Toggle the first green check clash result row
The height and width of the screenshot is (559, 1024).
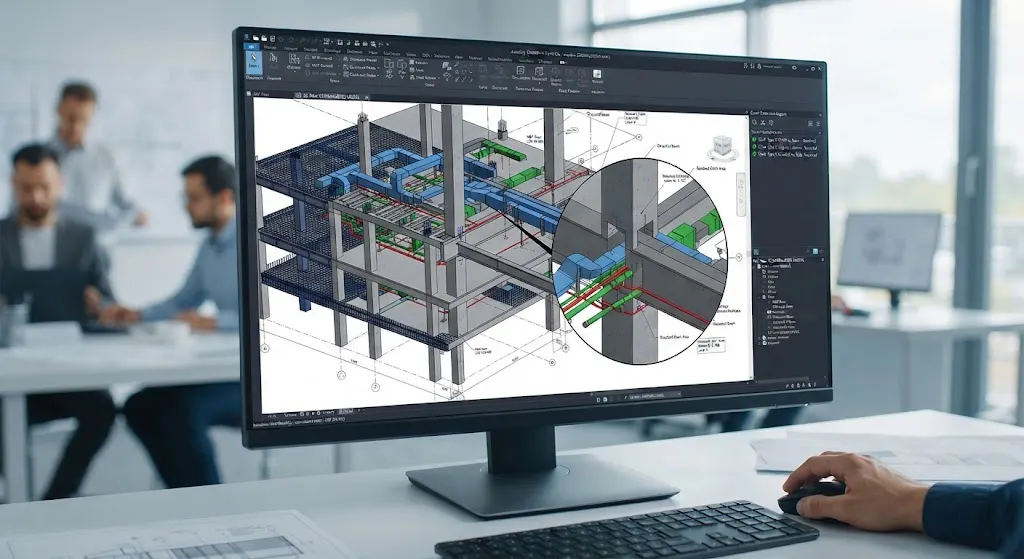pyautogui.click(x=785, y=140)
